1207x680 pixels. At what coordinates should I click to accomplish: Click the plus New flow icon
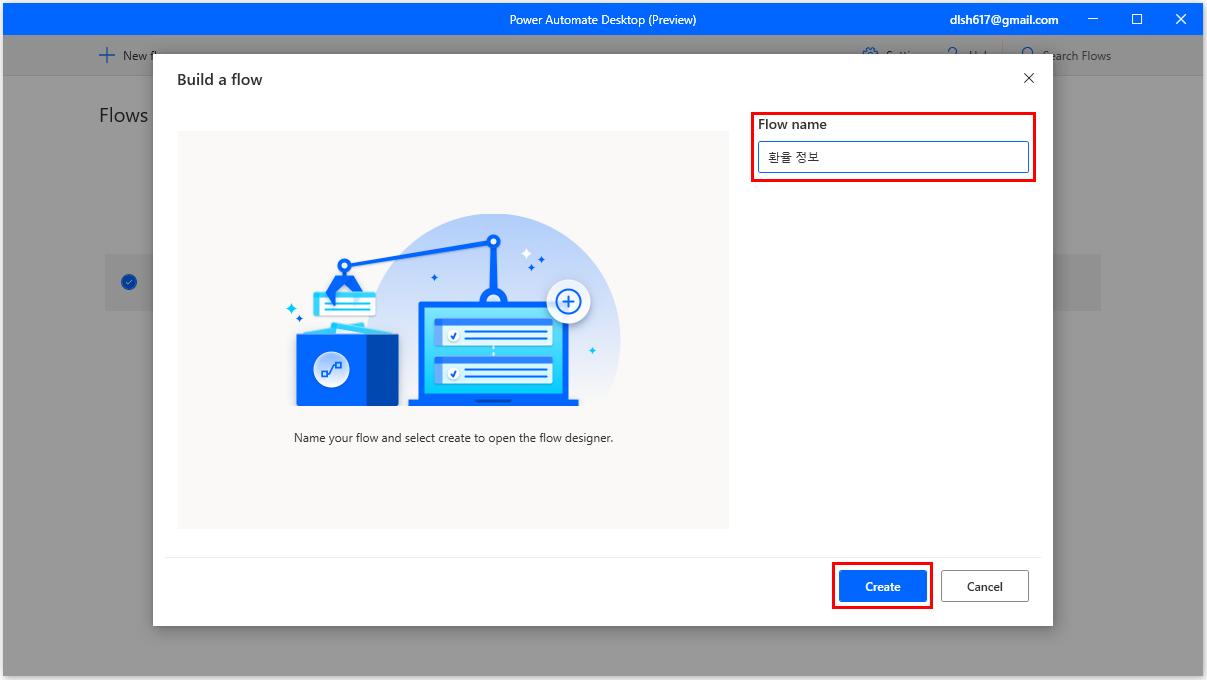tap(107, 55)
